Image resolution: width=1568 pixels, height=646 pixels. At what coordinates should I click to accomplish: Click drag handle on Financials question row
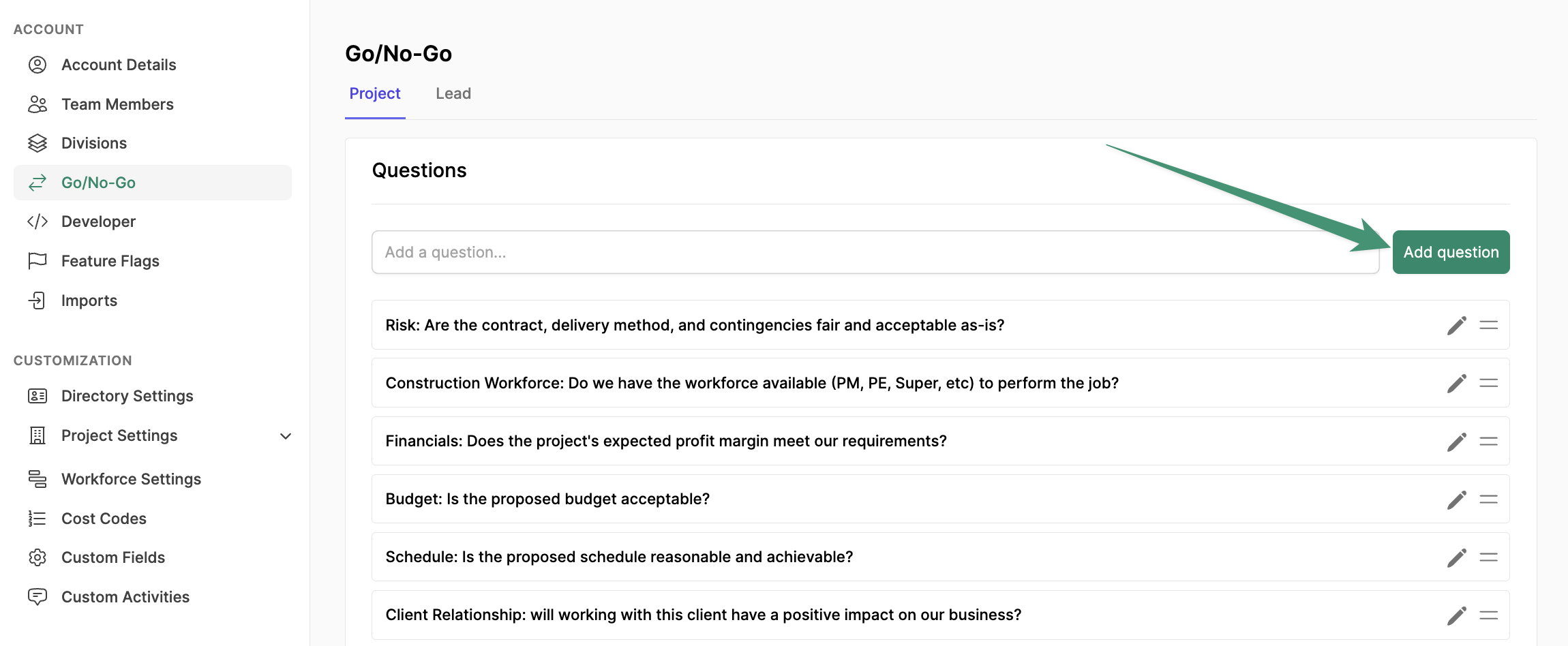(1488, 442)
